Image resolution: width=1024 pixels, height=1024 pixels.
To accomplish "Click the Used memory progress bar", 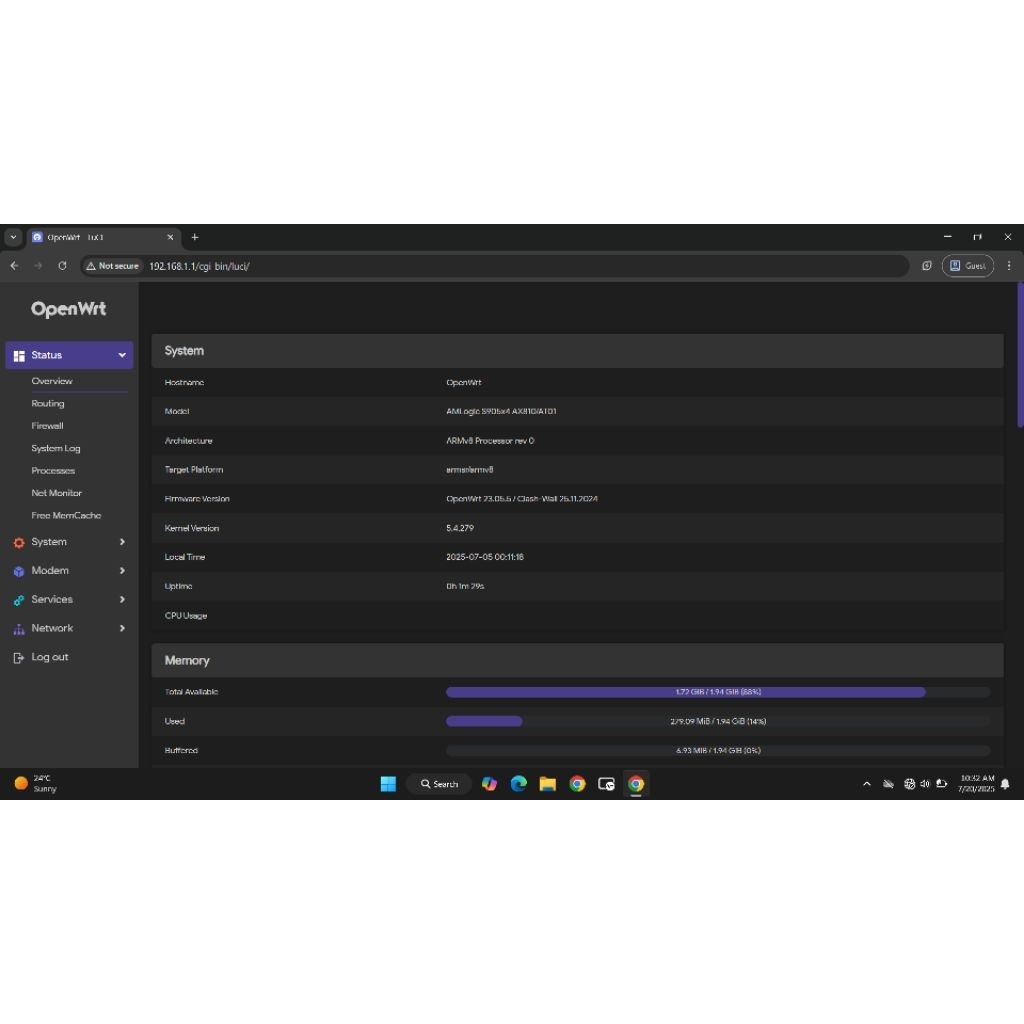I will tap(718, 722).
